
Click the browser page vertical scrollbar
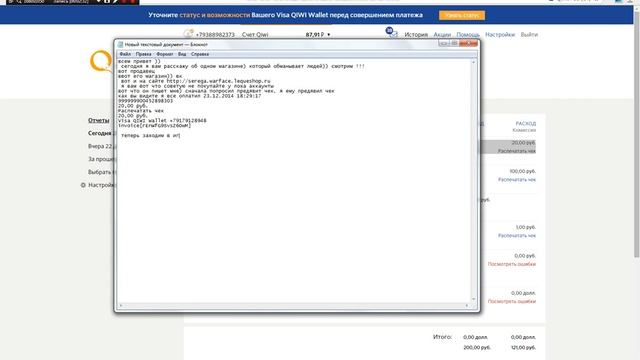tap(636, 135)
